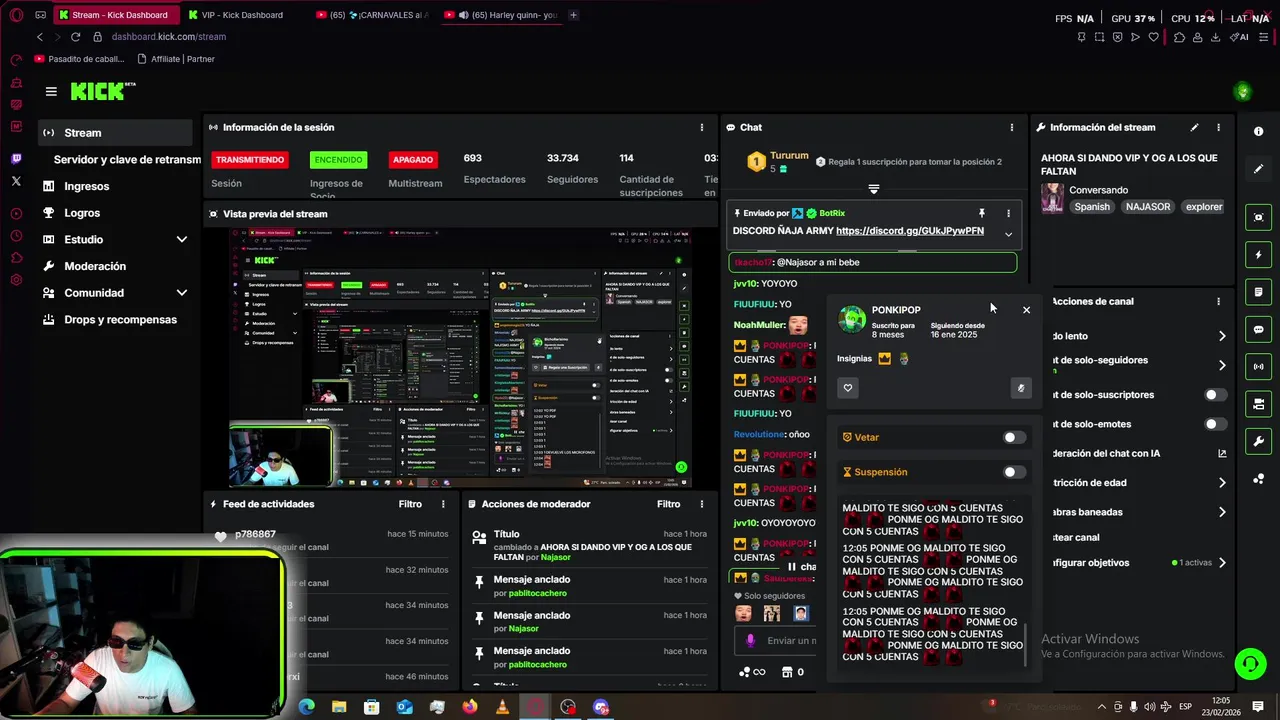Open Filtro in Feed de actividades
The image size is (1280, 720).
[410, 504]
